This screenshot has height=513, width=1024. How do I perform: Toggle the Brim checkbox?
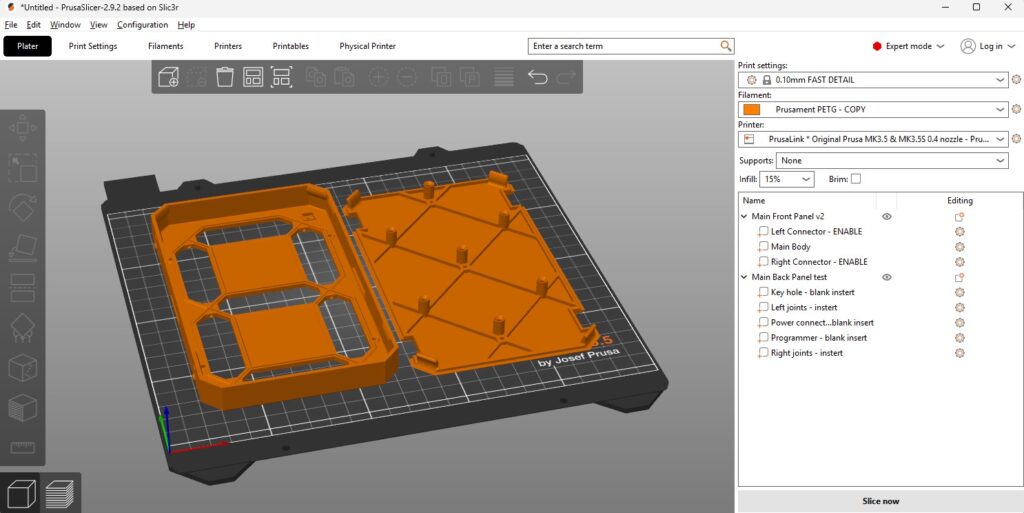[856, 179]
